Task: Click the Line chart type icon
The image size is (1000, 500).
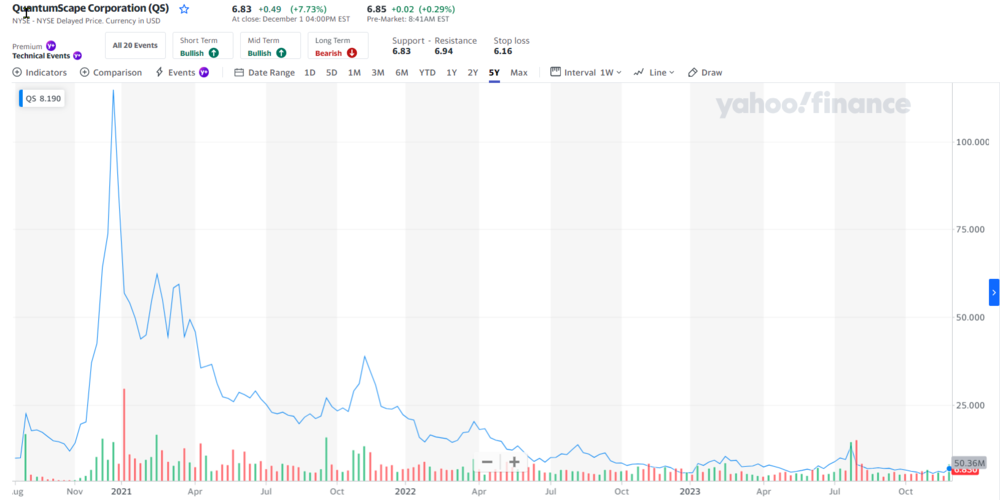Action: pos(638,73)
